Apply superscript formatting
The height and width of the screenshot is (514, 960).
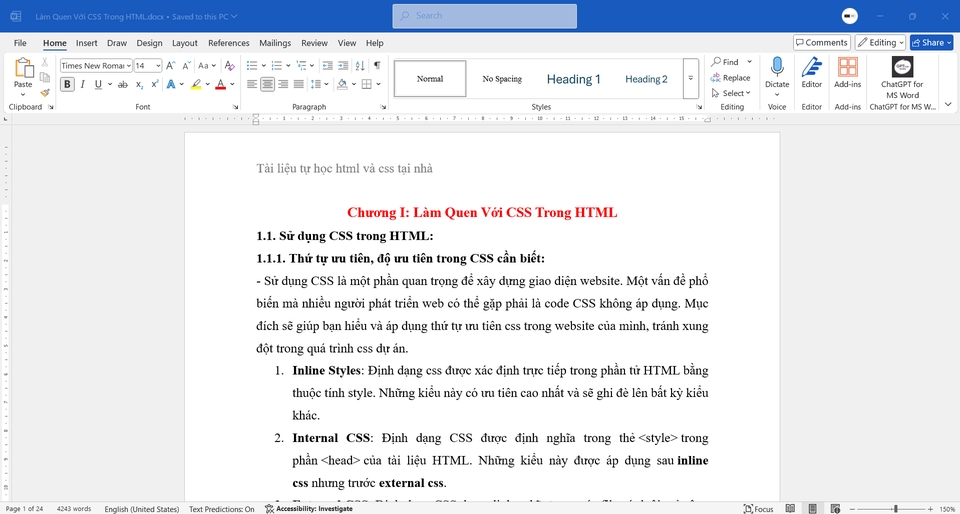[x=155, y=84]
